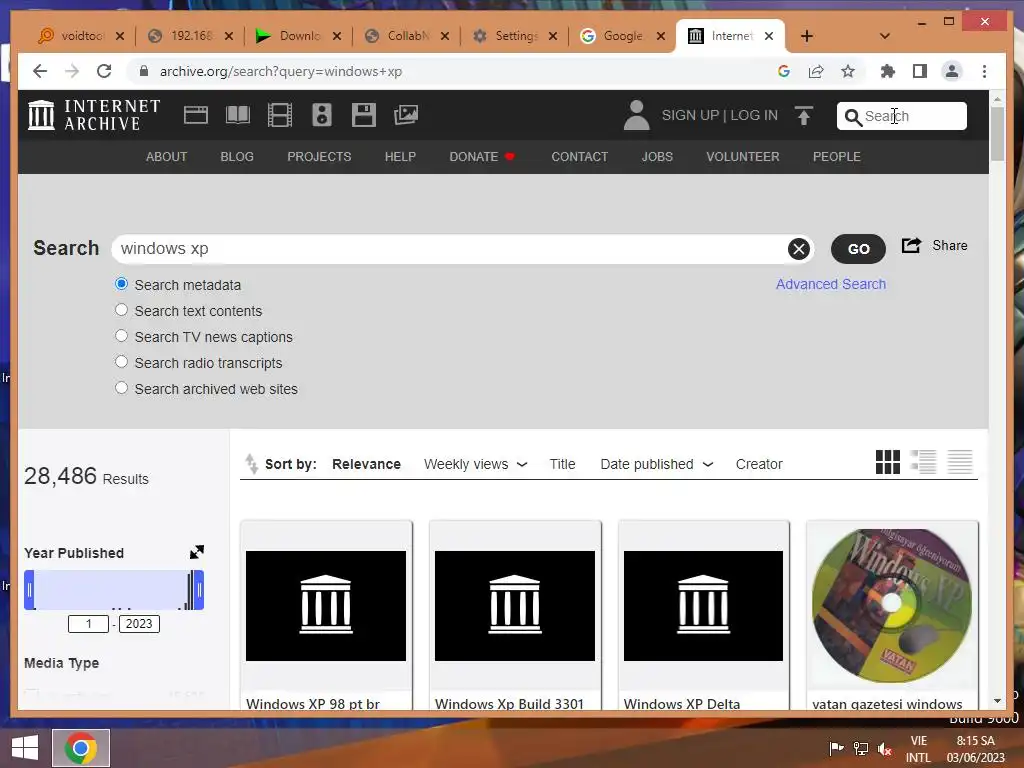Open Chrome side panel icon
This screenshot has height=768, width=1024.
(920, 71)
